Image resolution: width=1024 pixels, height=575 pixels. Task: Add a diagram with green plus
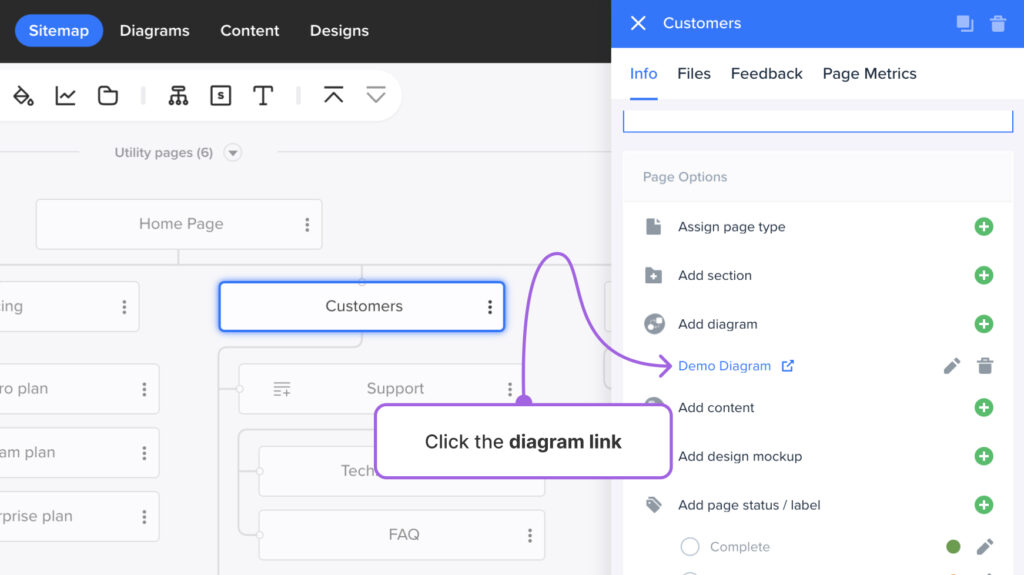[984, 324]
